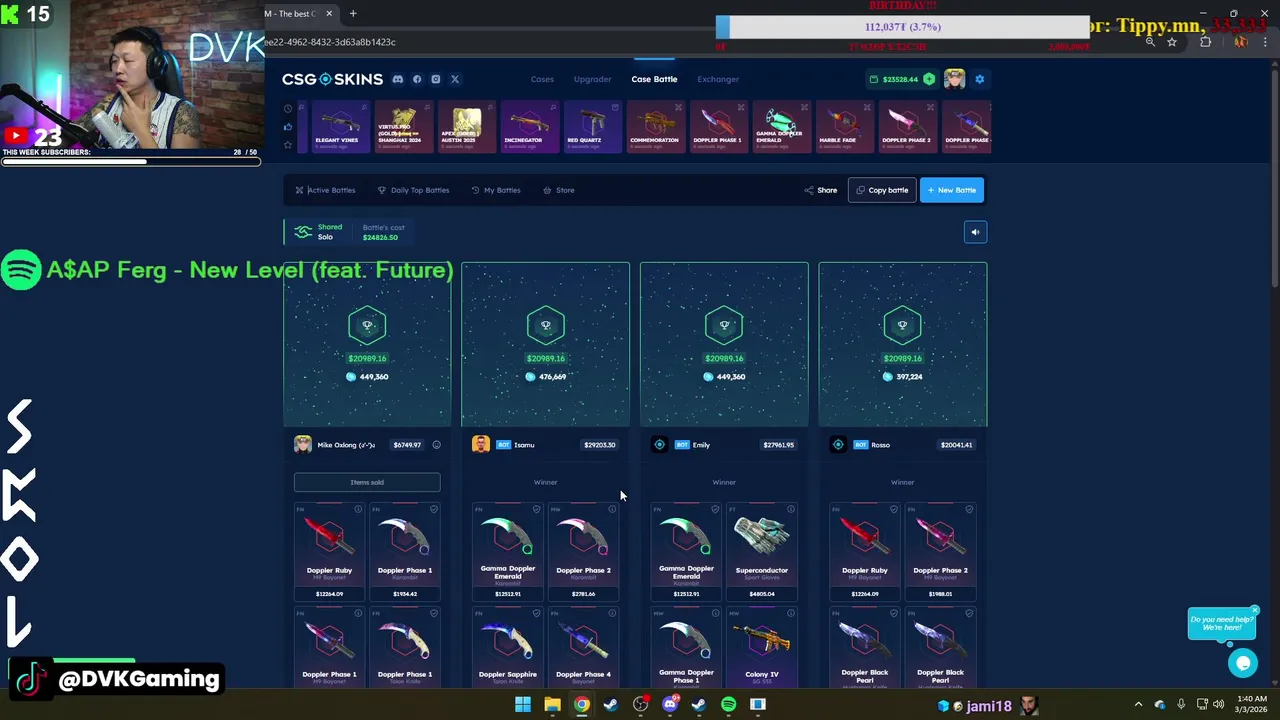Click Mike Oxlong's total $6749.97

coord(407,445)
